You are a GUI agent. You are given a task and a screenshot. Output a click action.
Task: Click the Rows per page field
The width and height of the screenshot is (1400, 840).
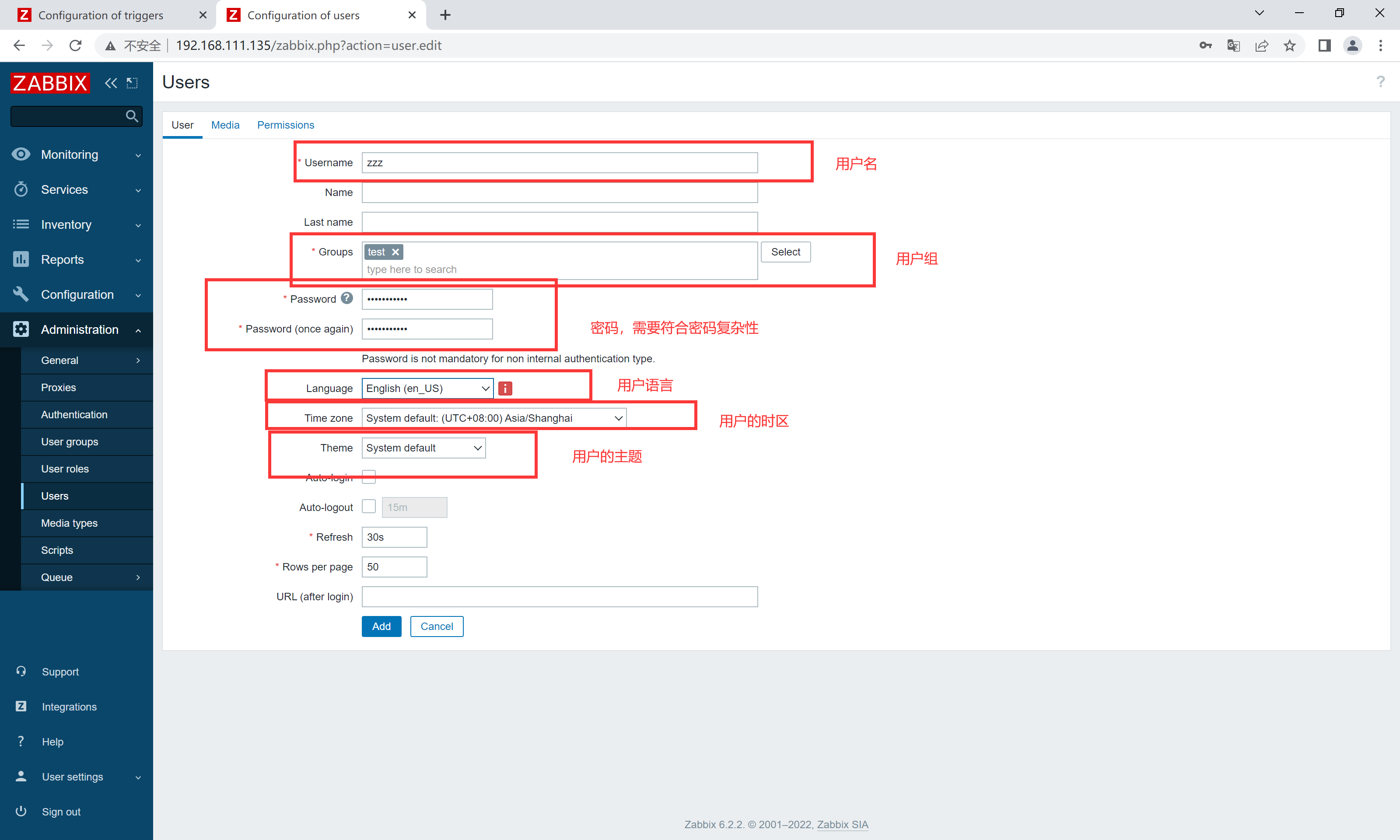tap(395, 567)
